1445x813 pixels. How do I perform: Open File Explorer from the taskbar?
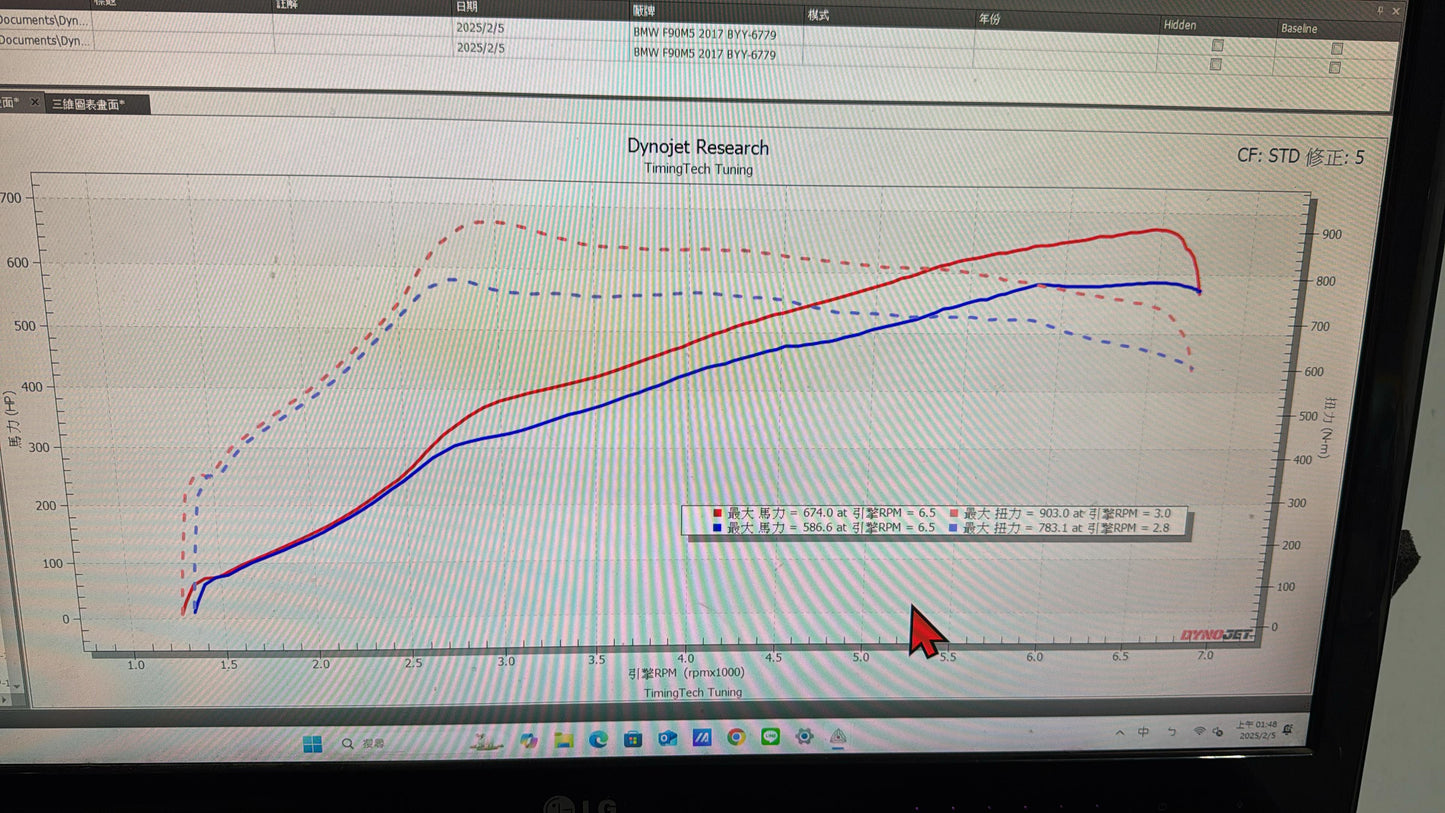564,740
